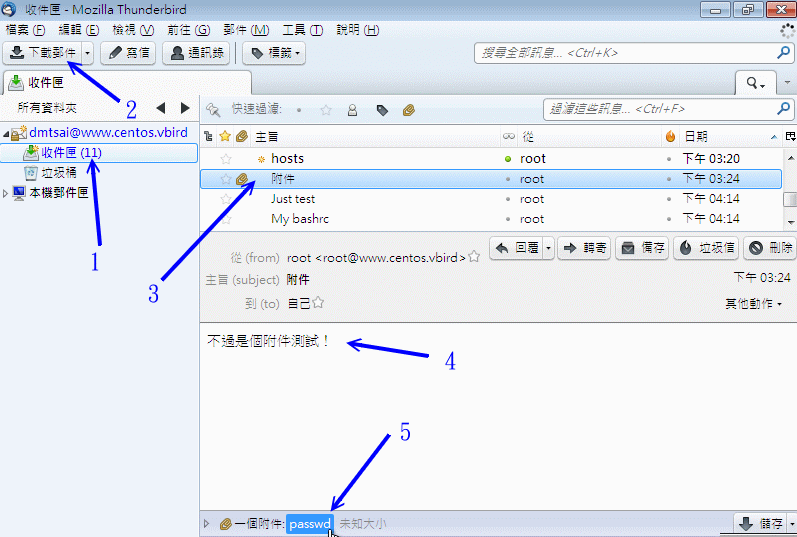Toggle the attachment filter paperclip in quick filter

409,110
